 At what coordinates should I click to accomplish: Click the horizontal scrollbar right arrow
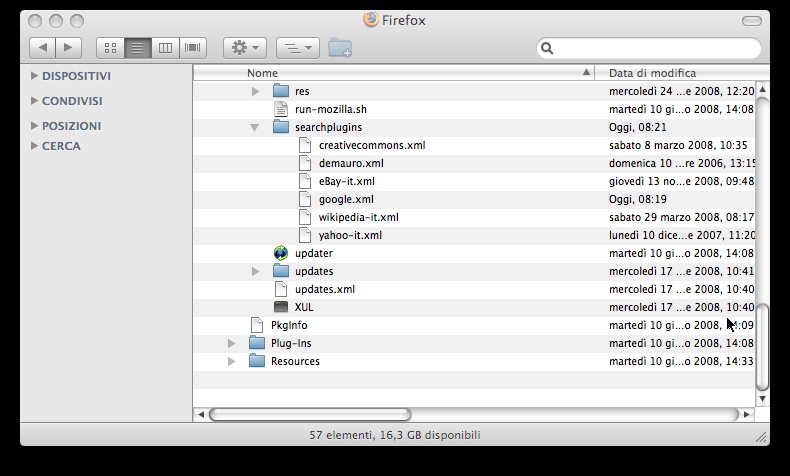(747, 415)
